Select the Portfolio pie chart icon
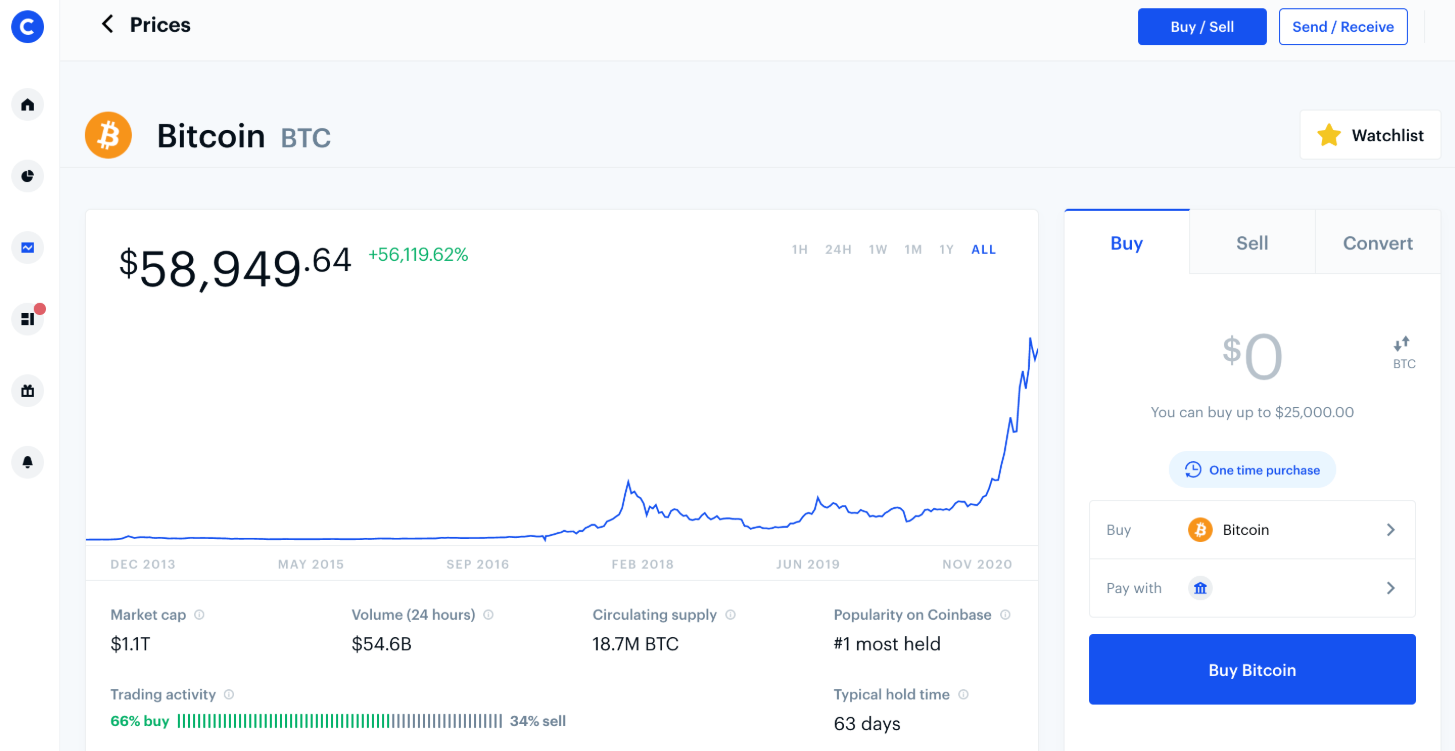The image size is (1455, 751). (x=27, y=176)
